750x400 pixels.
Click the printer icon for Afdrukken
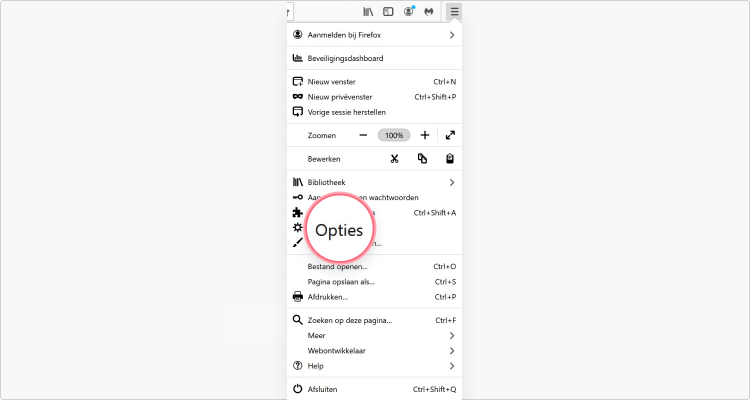click(x=298, y=297)
